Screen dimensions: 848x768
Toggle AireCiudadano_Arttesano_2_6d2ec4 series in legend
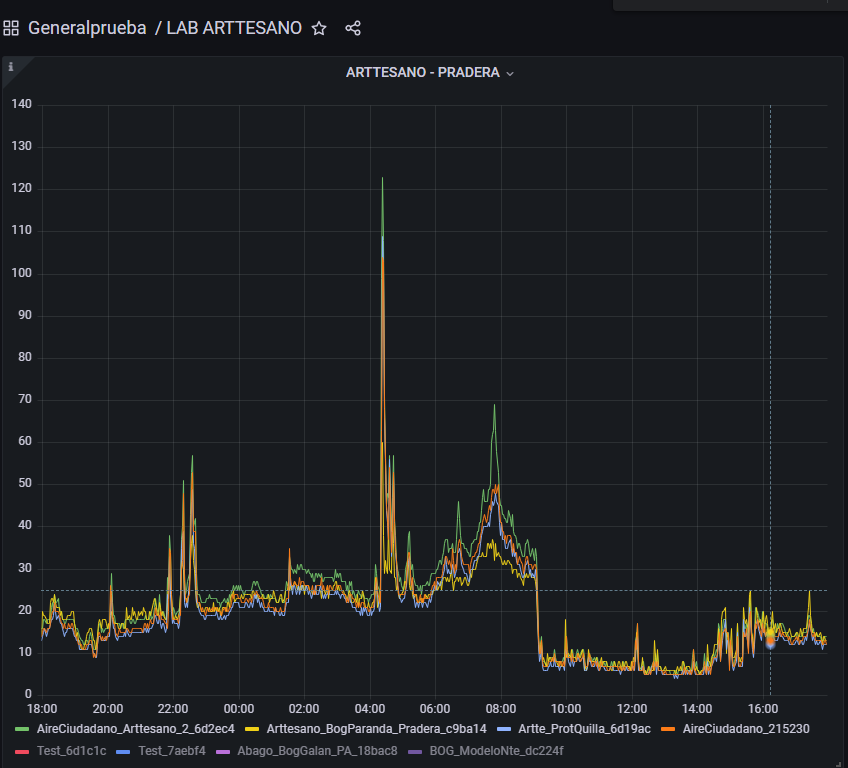click(135, 729)
